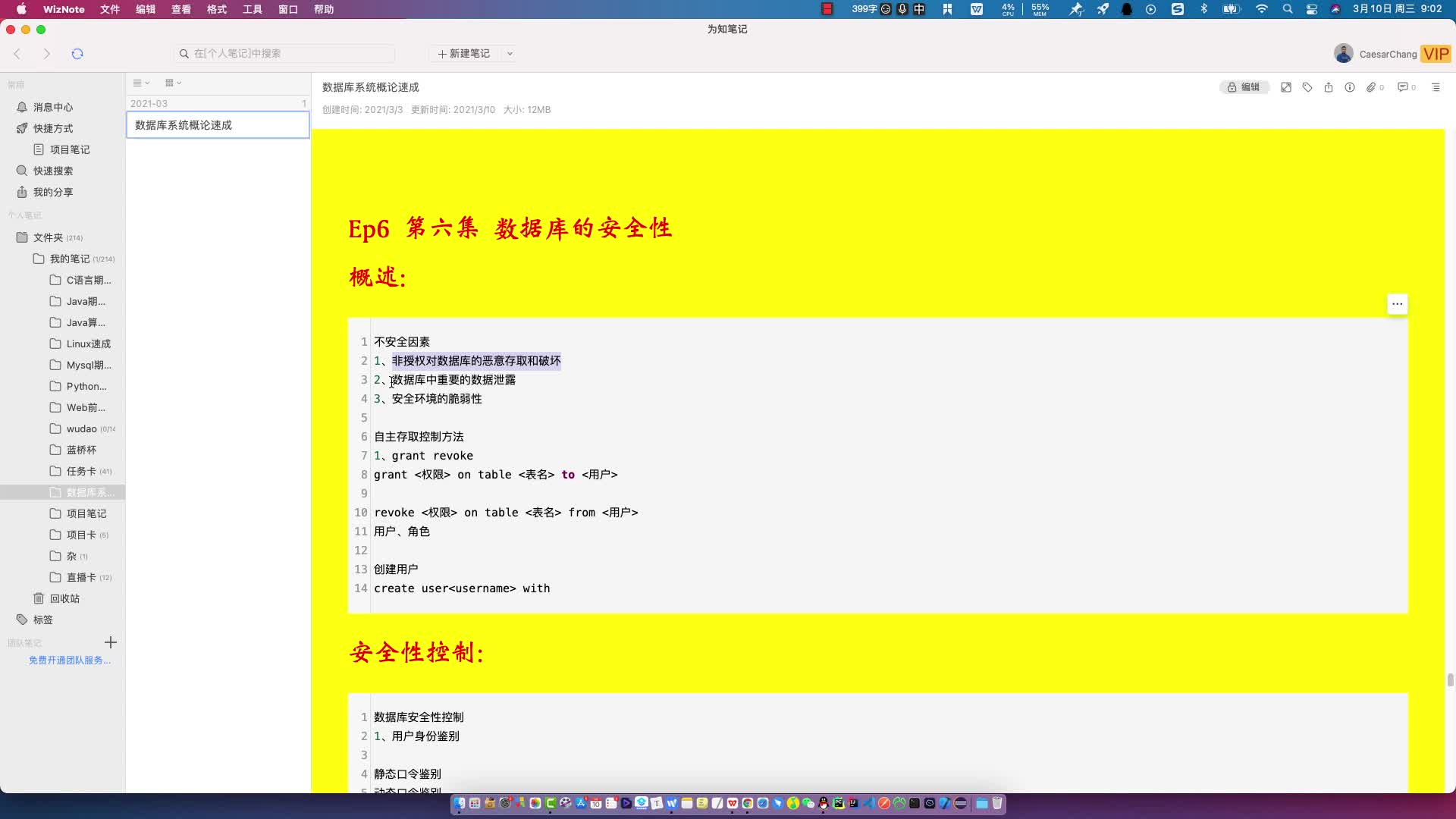
Task: Add a team note with plus icon
Action: (111, 642)
